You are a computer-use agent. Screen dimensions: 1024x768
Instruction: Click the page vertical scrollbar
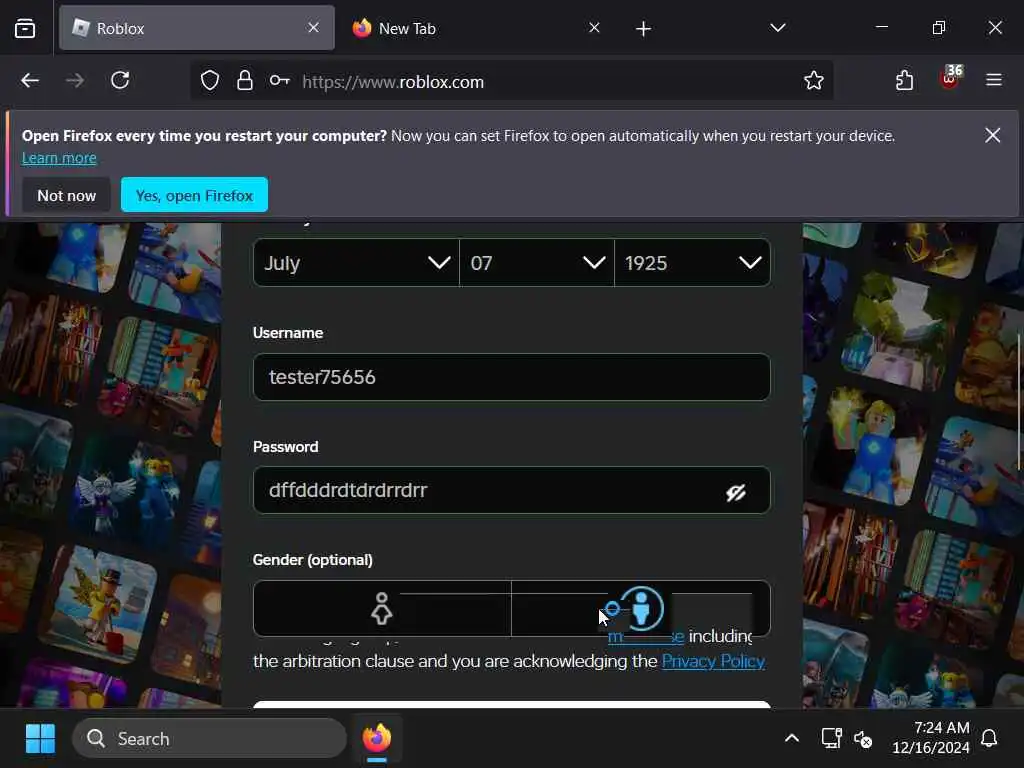click(1019, 402)
